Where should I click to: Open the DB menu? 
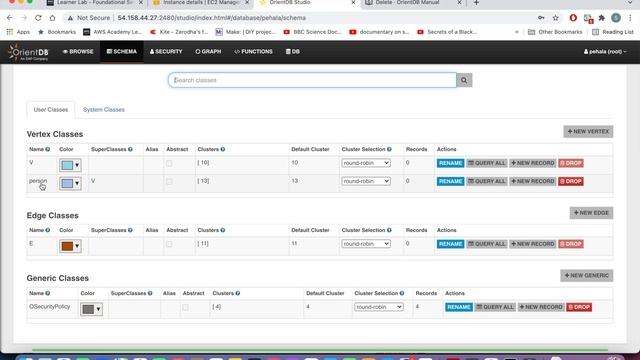[293, 52]
